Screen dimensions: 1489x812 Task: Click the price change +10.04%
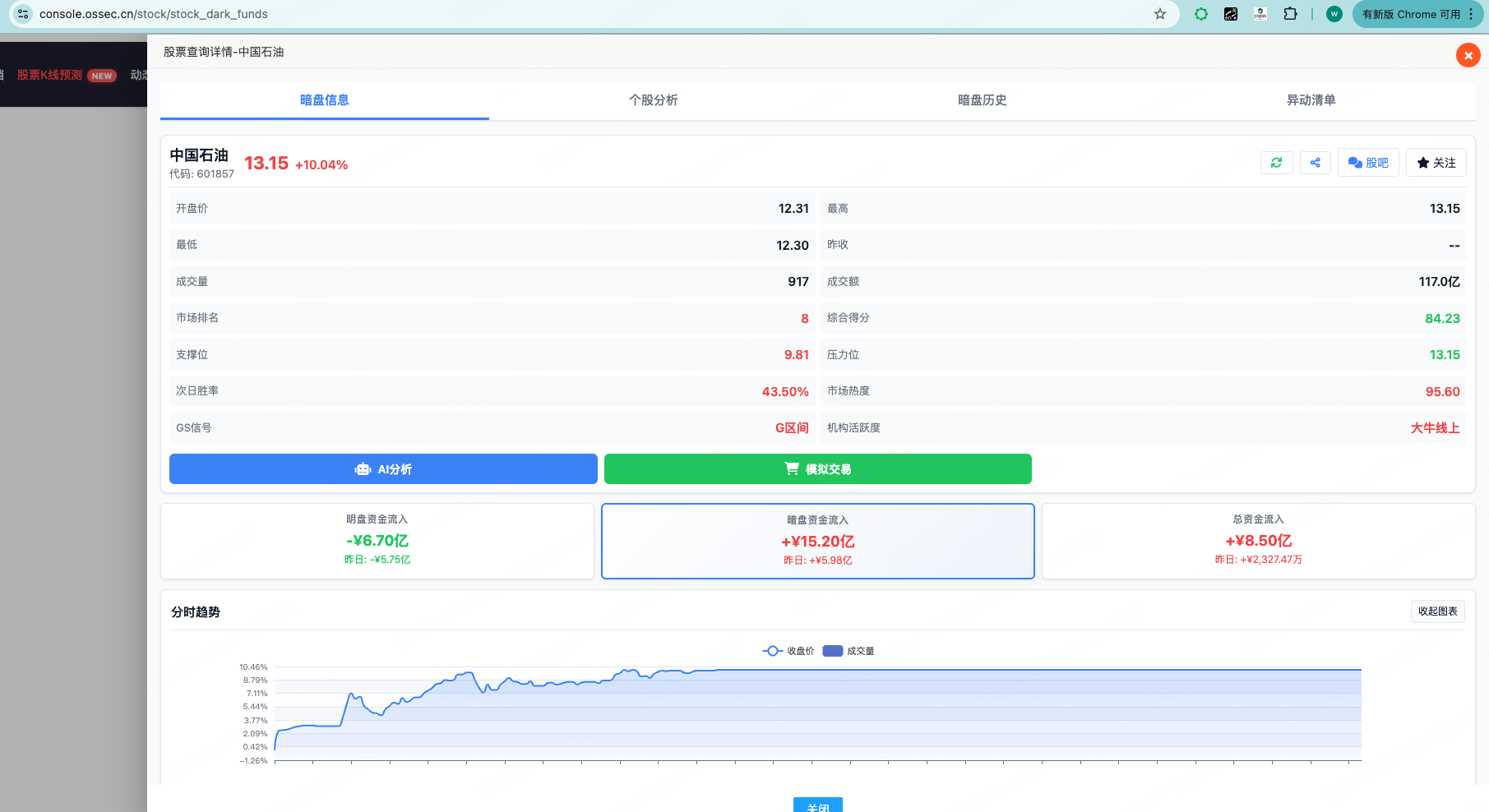point(321,165)
